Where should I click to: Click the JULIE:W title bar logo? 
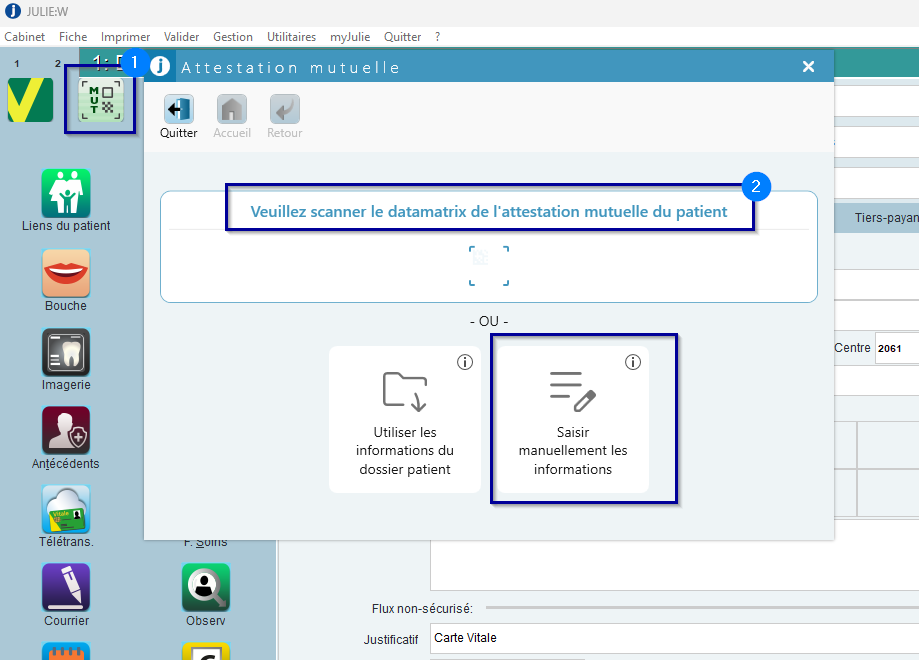13,11
